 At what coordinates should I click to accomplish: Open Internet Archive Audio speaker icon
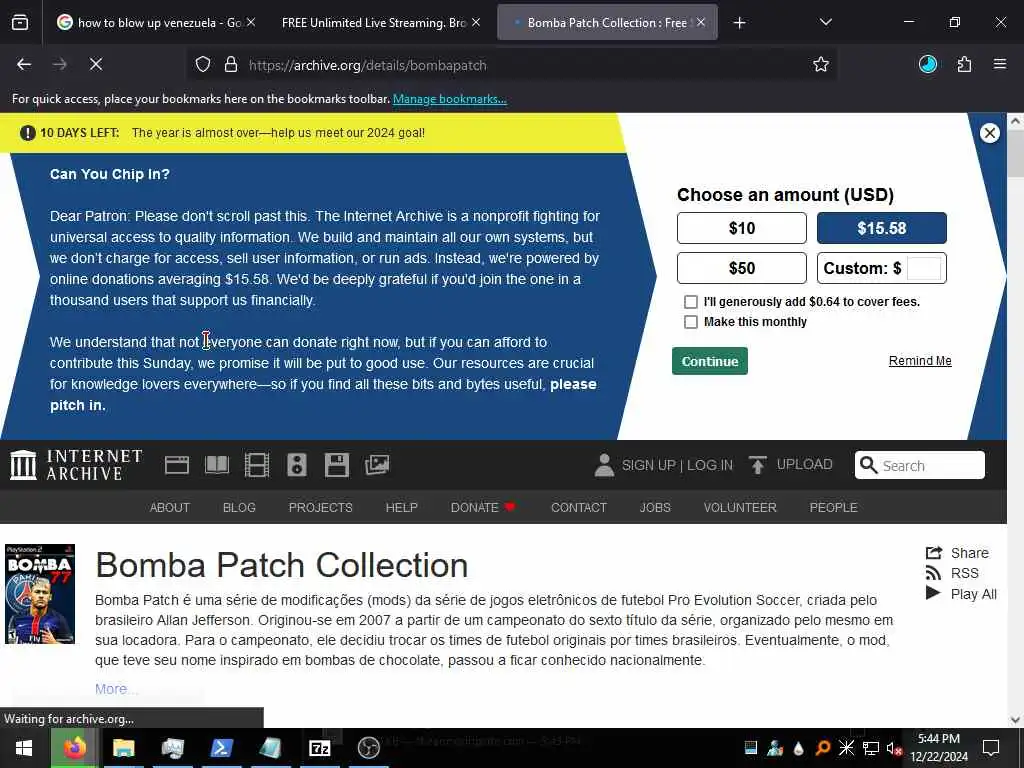point(296,465)
